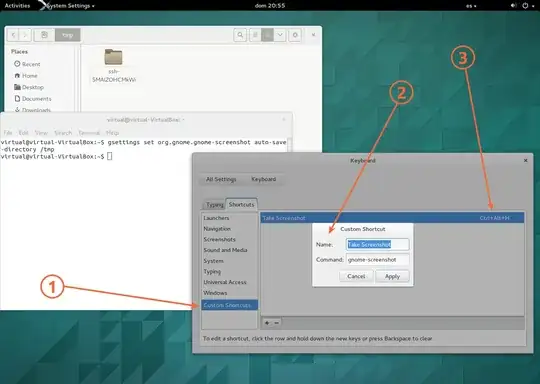
Task: Expand view options dropdown arrow in Files
Action: 280,35
